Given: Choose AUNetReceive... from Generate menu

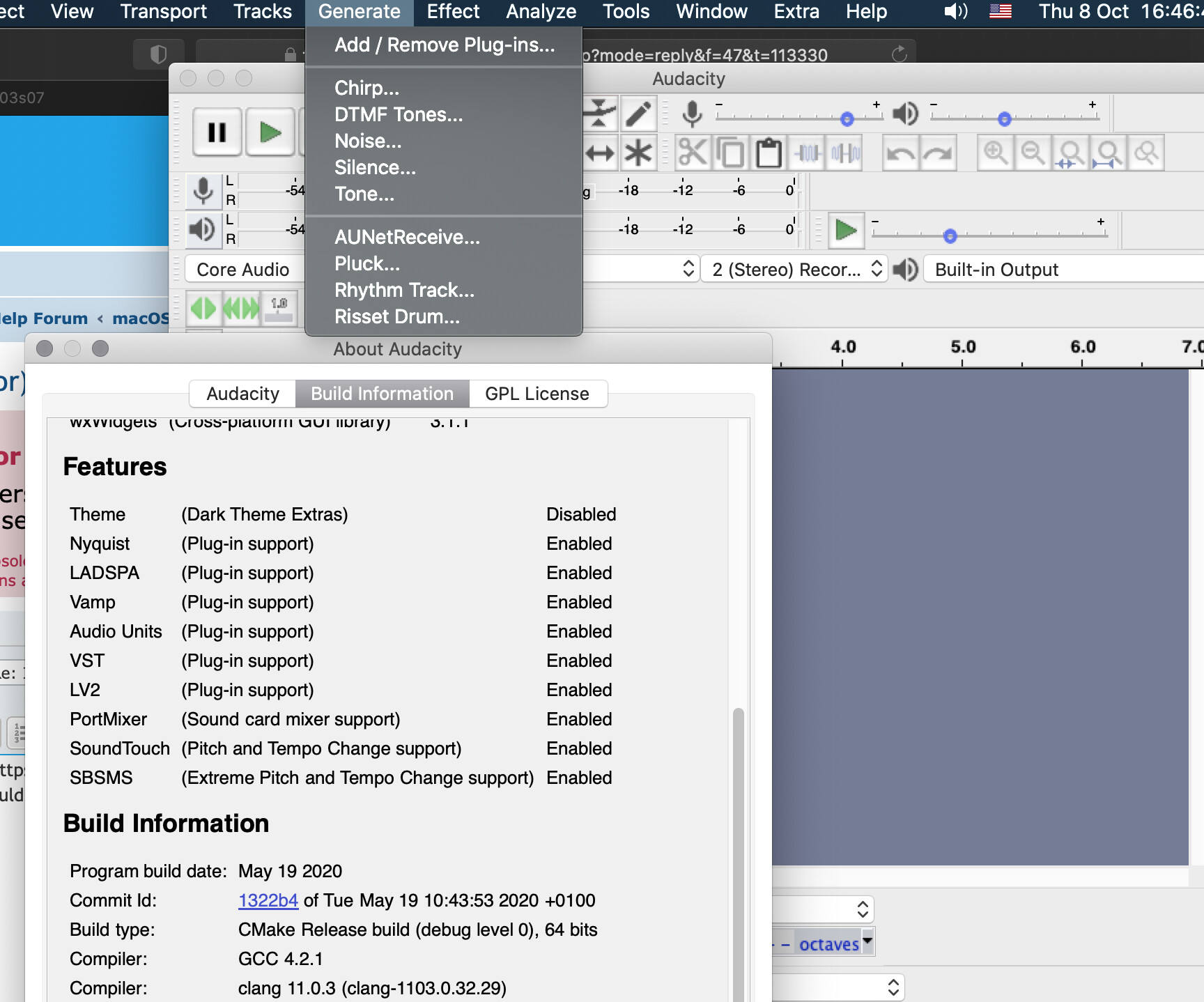Looking at the screenshot, I should point(444,237).
